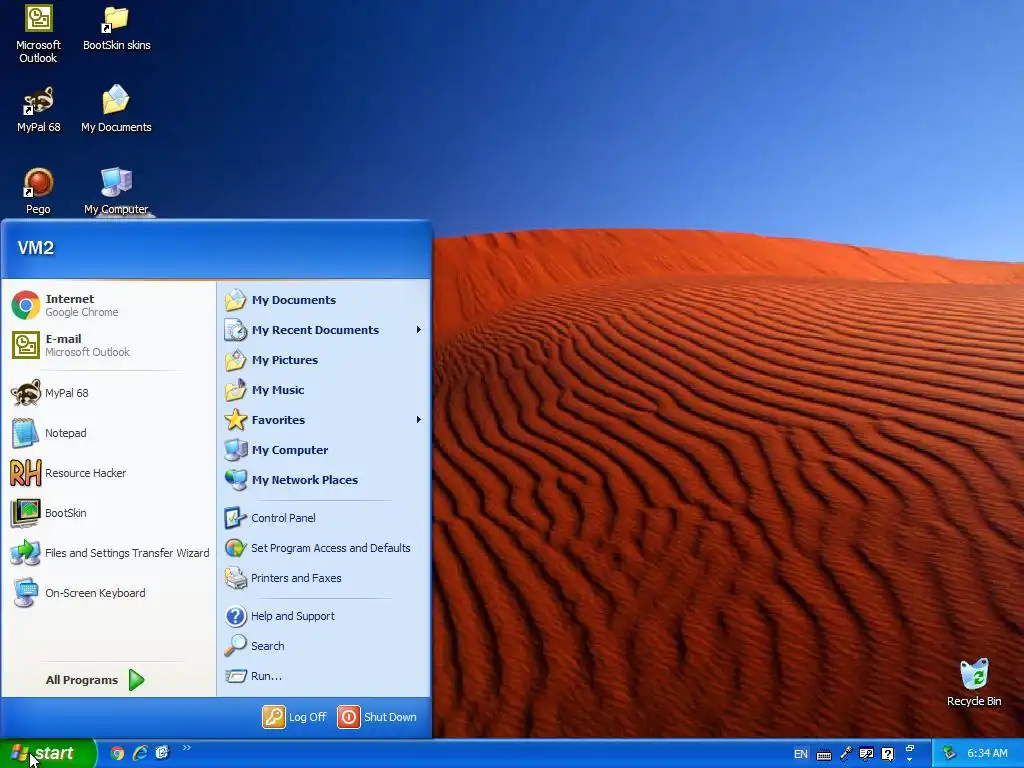The height and width of the screenshot is (768, 1024).
Task: Select the Recycle Bin desktop icon
Action: [974, 683]
